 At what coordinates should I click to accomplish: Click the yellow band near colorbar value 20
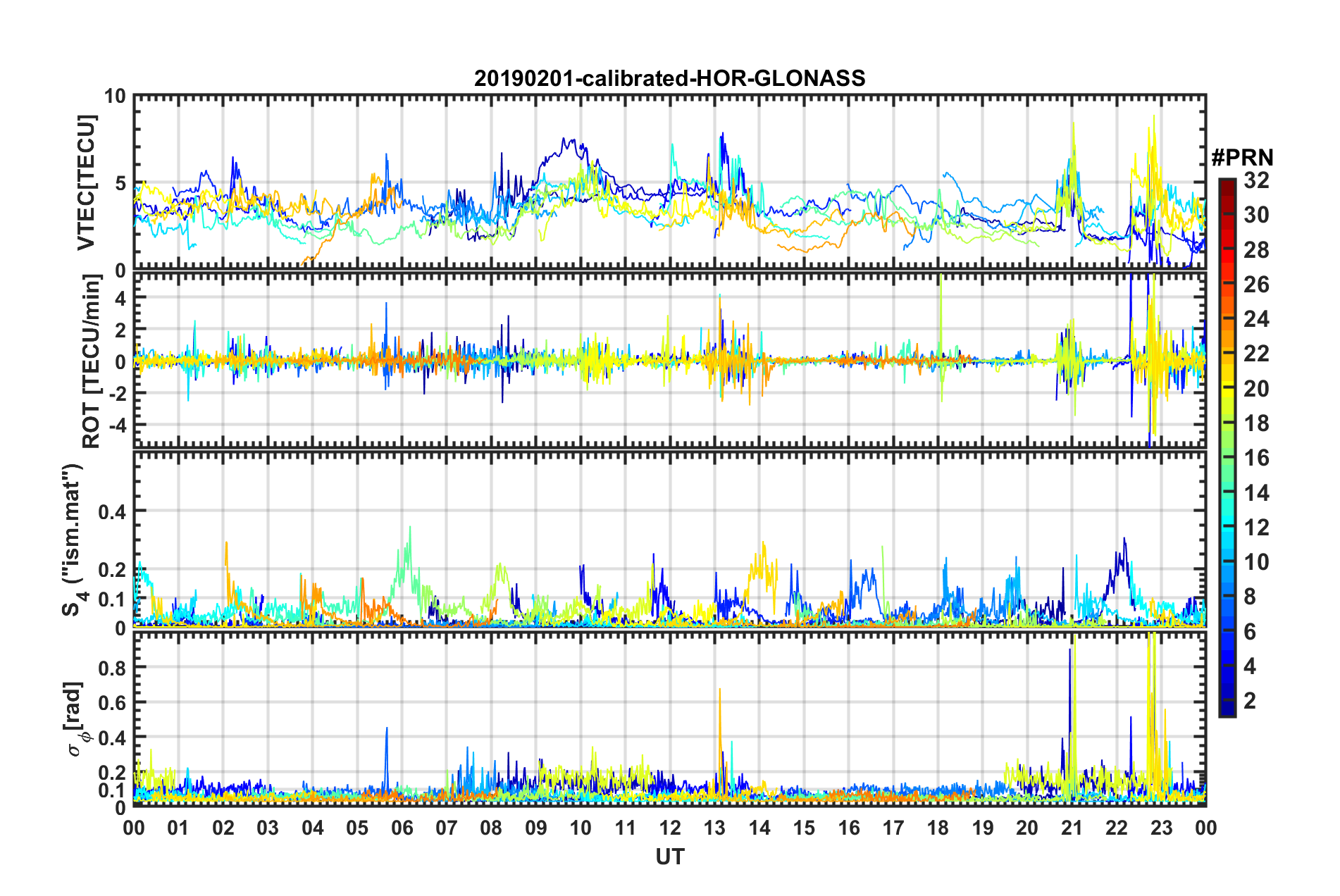click(x=1227, y=389)
